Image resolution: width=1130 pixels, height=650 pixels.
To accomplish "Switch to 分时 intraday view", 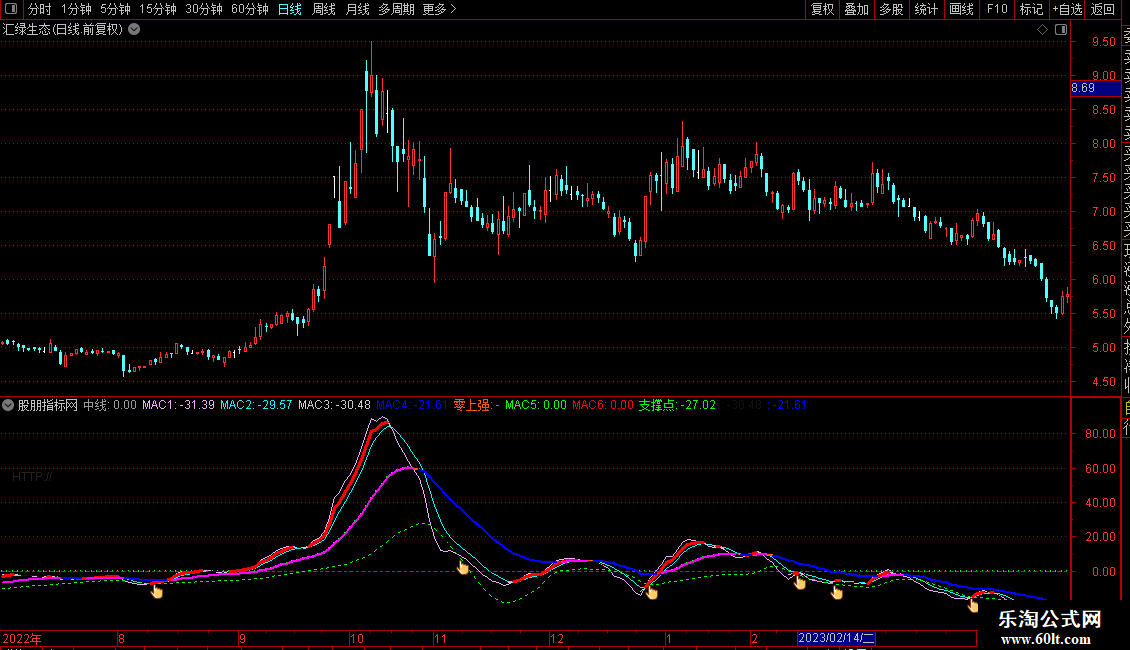I will coord(40,9).
